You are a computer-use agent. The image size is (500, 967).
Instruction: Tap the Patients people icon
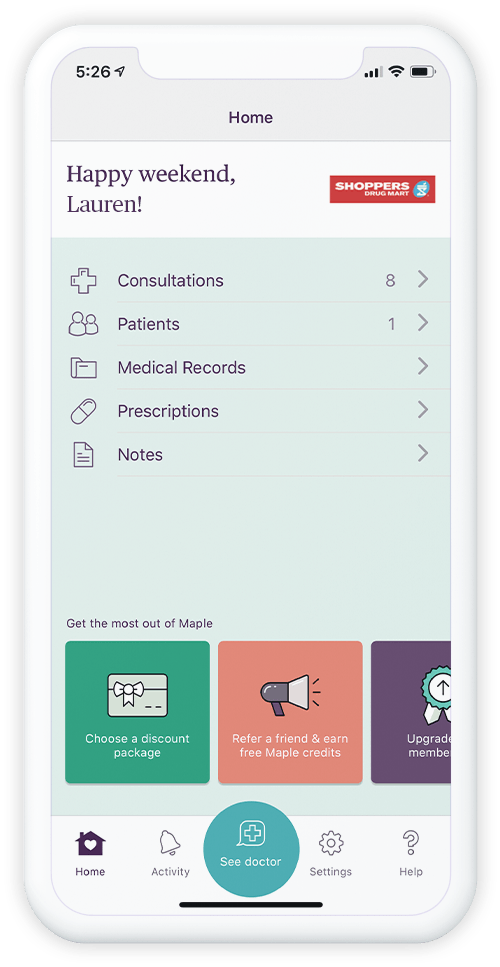click(83, 324)
